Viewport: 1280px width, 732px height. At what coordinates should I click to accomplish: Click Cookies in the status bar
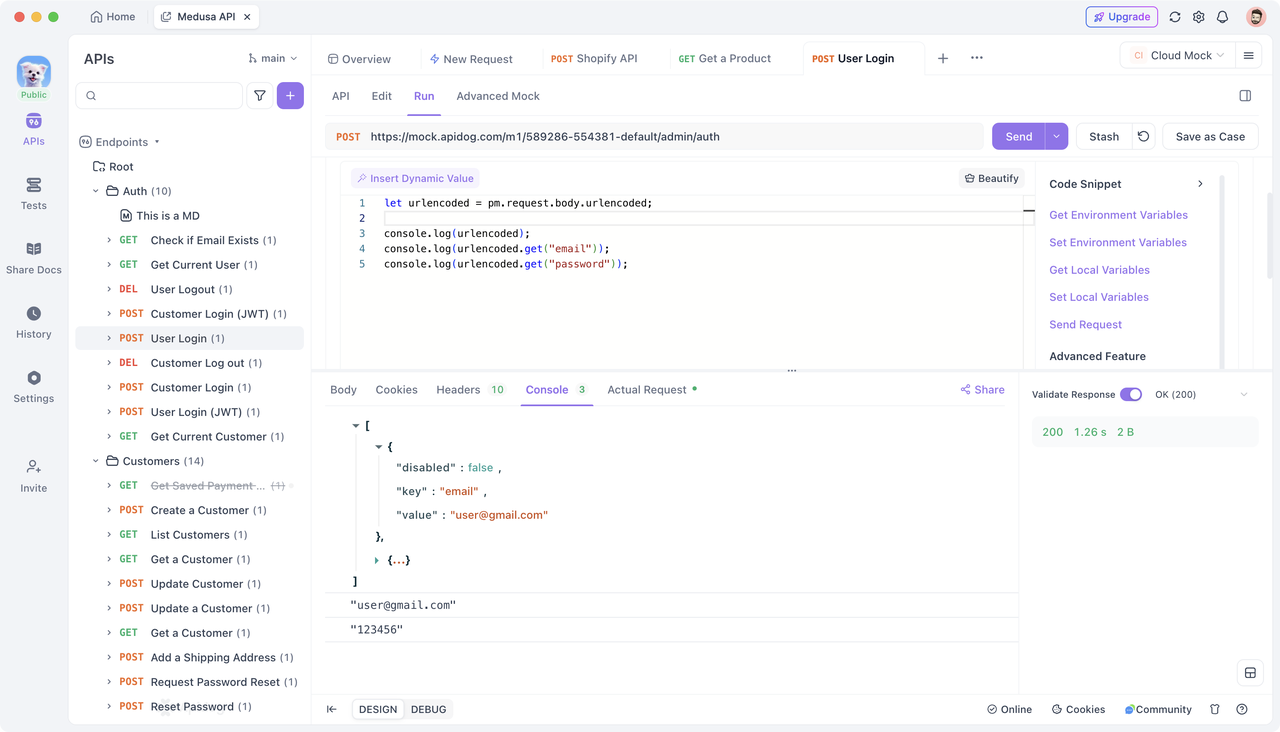click(x=1078, y=709)
